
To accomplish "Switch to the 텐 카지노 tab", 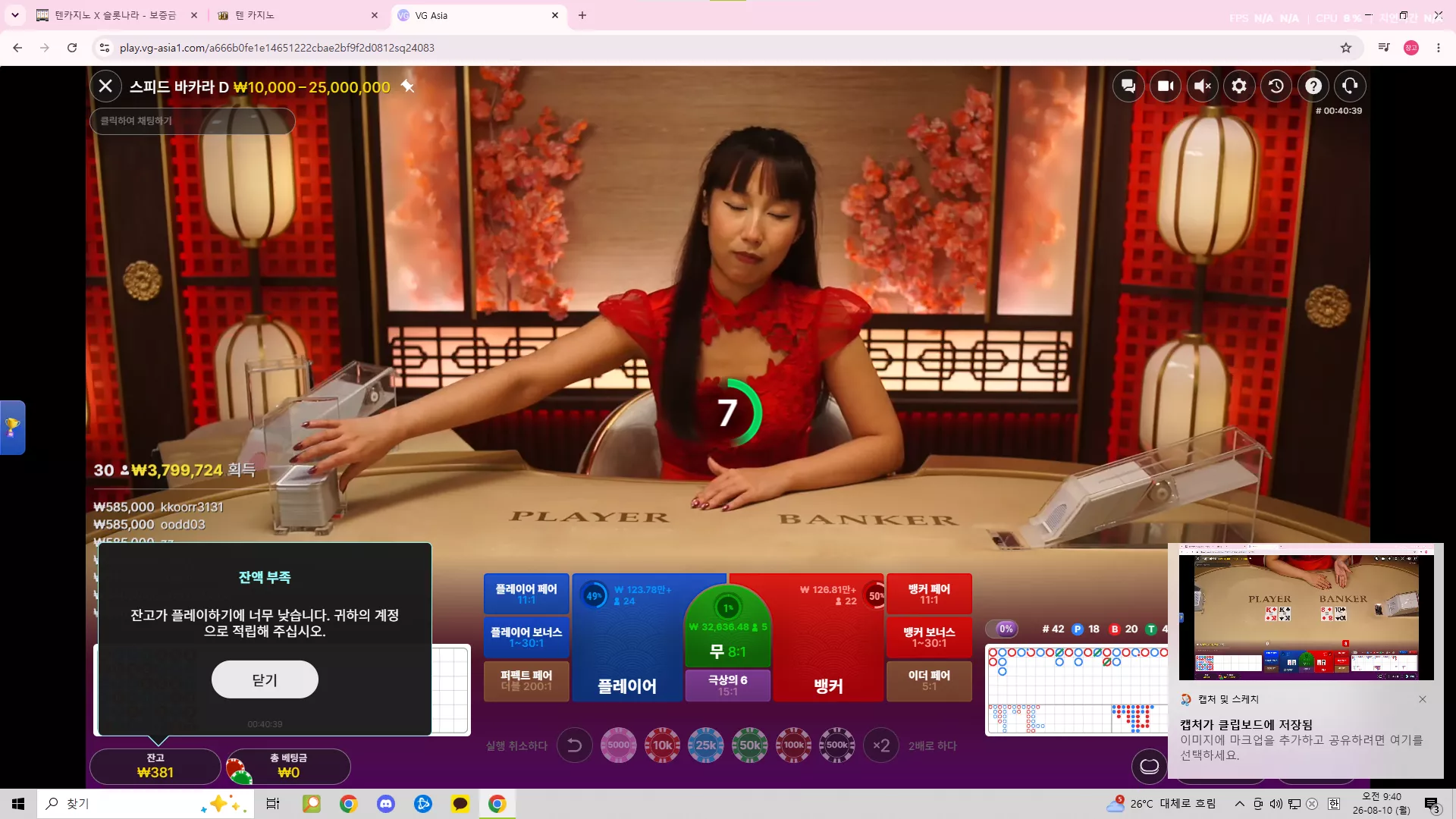I will (296, 15).
